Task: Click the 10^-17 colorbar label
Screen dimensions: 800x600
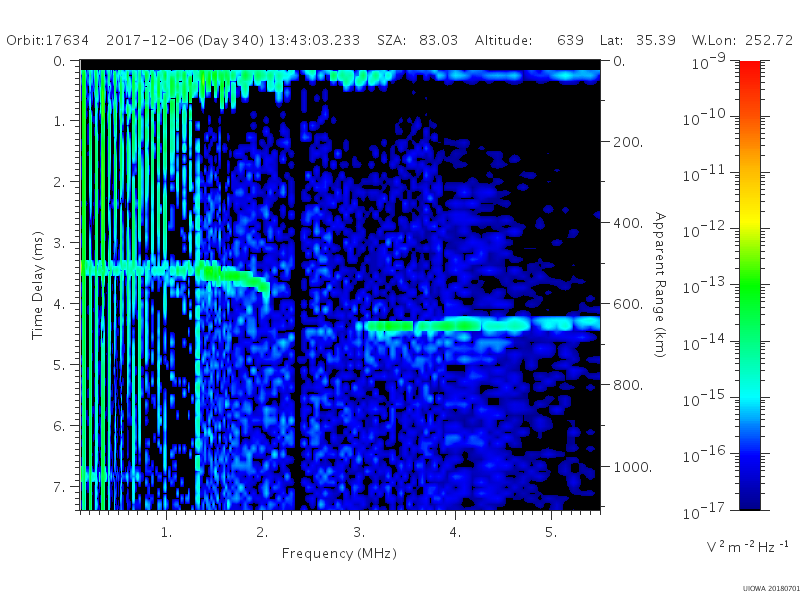Action: coord(704,510)
